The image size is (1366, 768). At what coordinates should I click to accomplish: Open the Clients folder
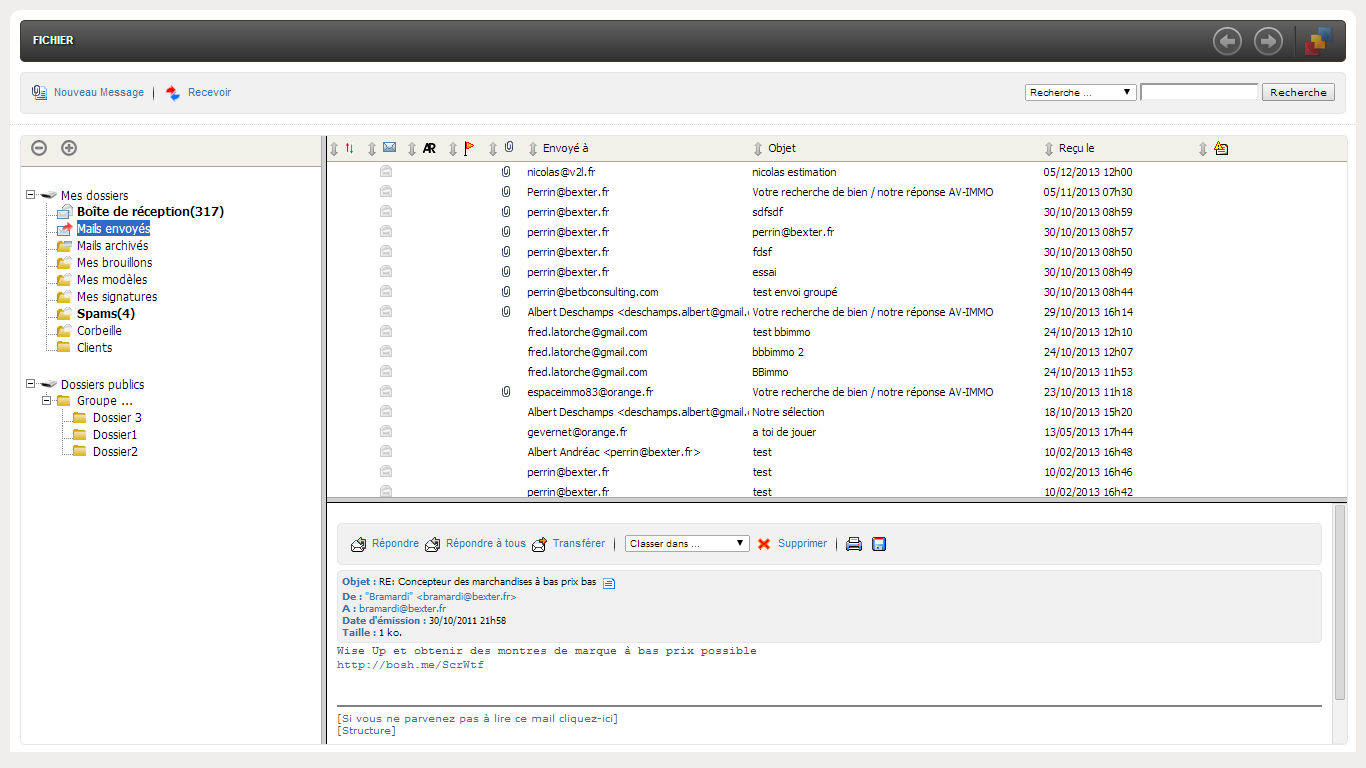pos(95,348)
